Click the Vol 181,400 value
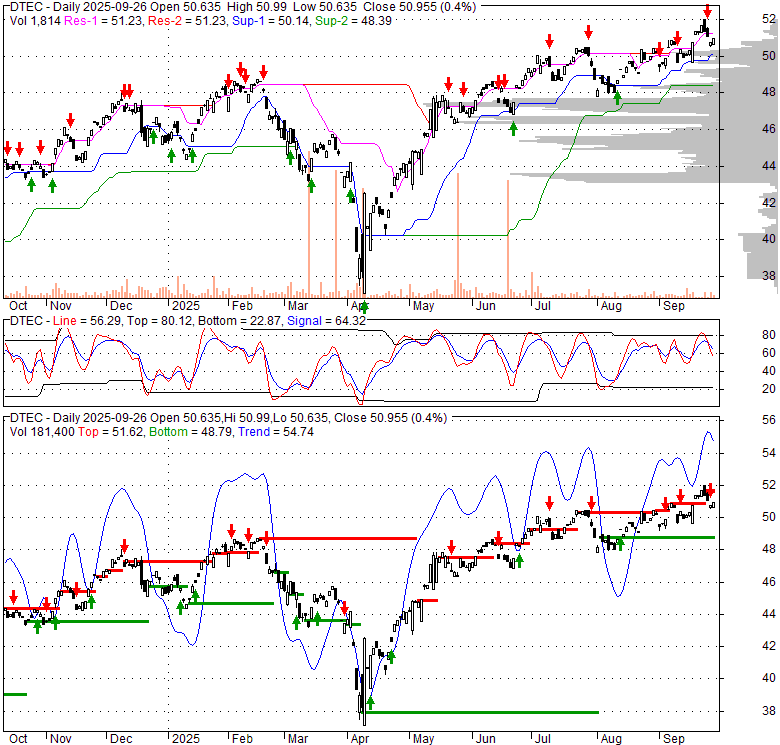 (42, 432)
